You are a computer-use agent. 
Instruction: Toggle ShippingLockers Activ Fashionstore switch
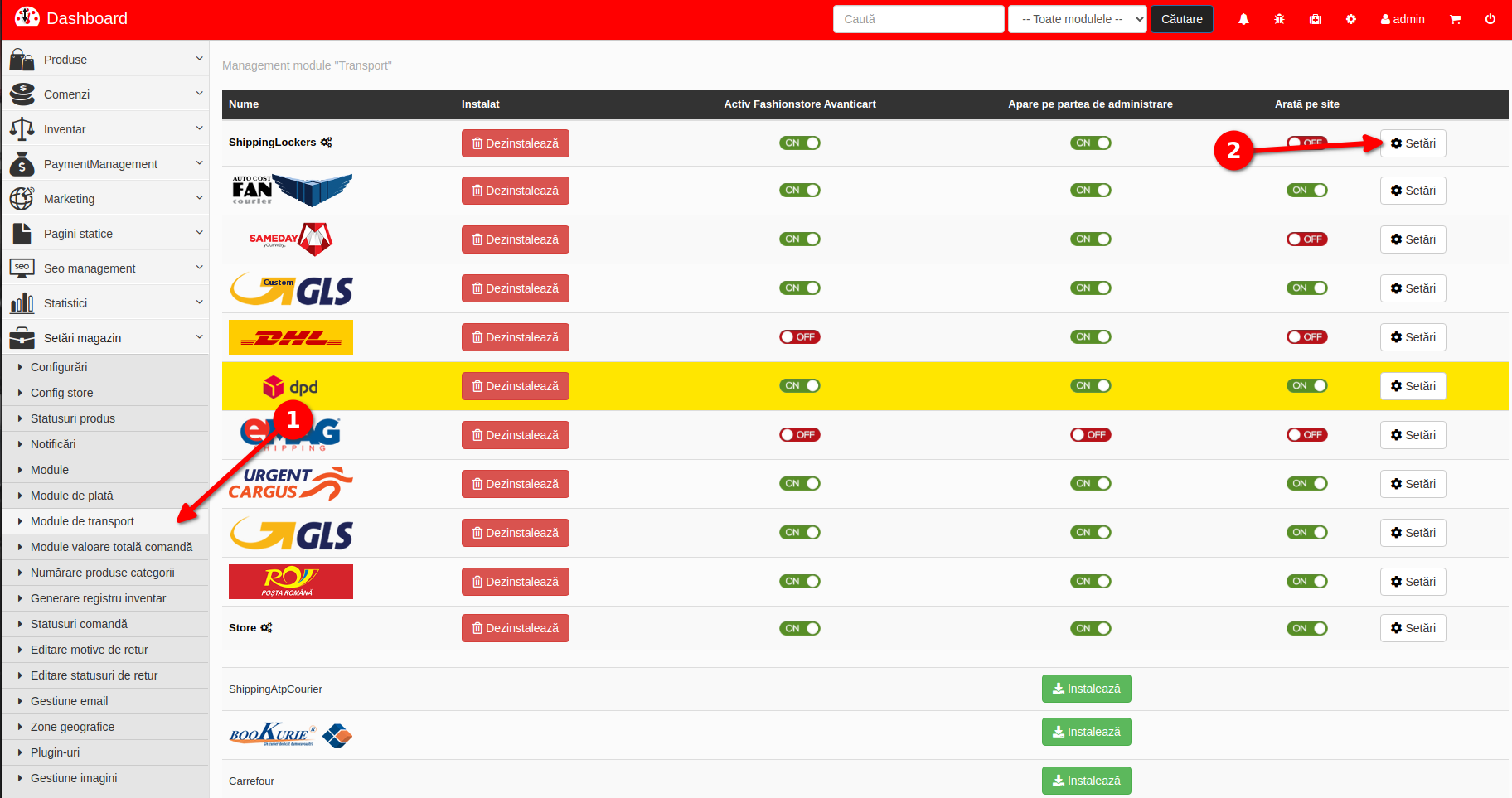[800, 143]
